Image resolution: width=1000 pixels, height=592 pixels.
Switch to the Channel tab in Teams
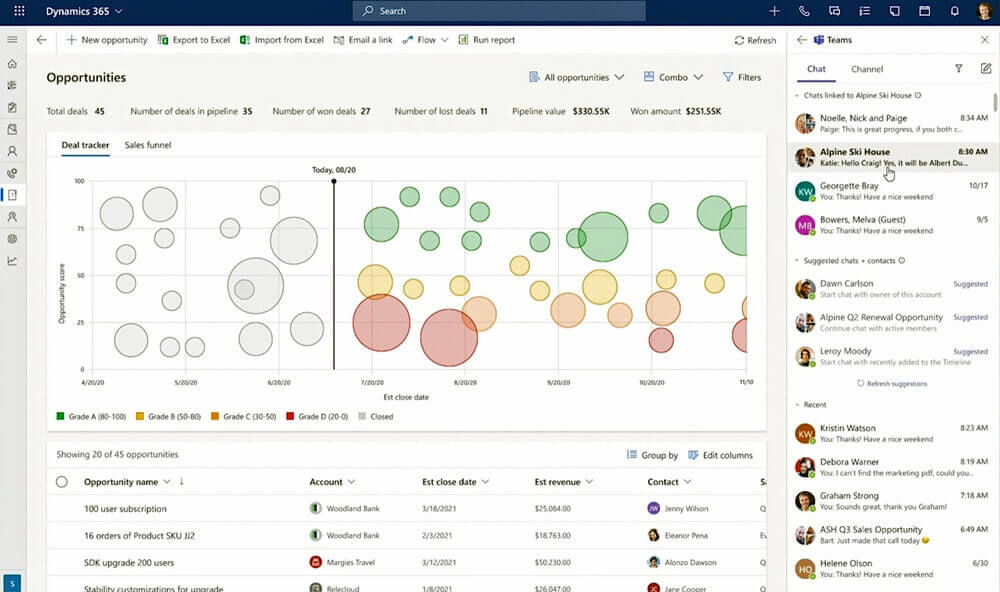(x=866, y=69)
